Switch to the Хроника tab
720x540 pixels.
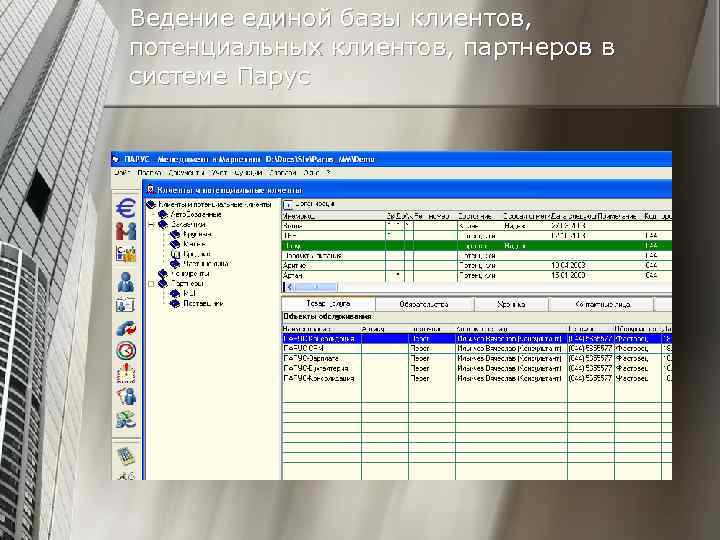511,304
